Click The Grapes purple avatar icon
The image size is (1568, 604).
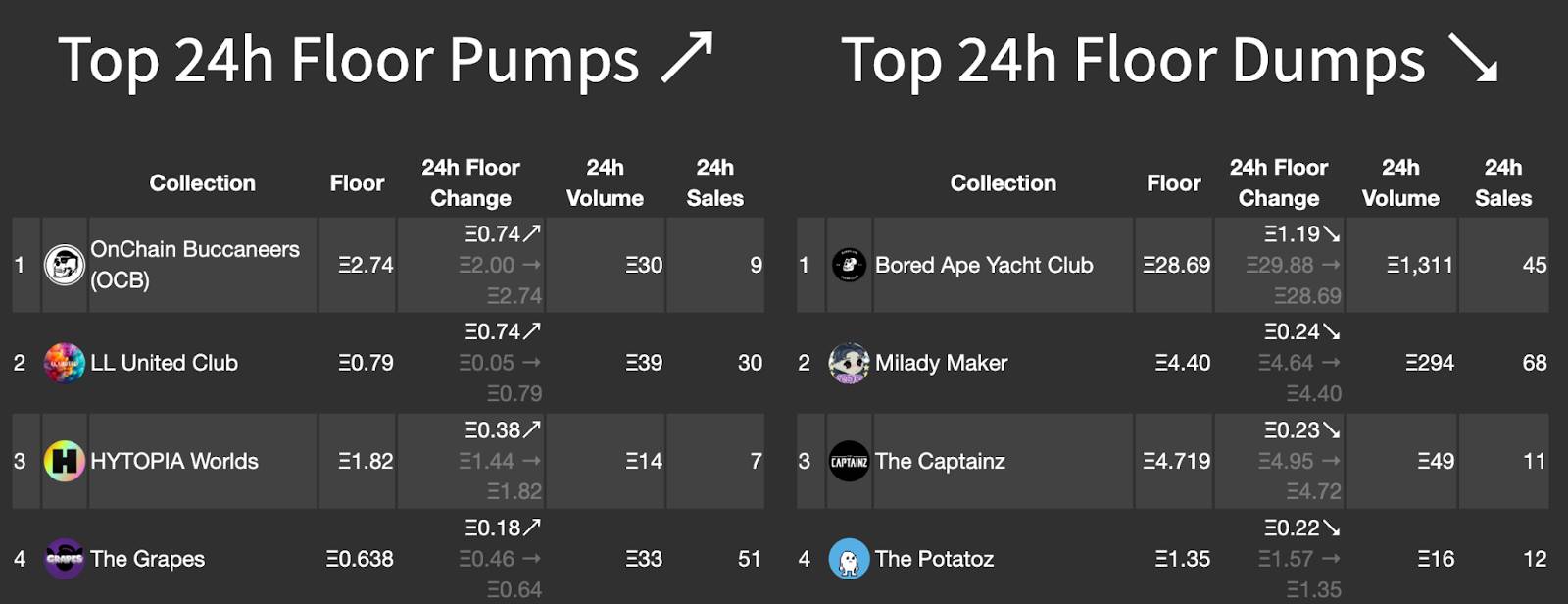point(65,559)
